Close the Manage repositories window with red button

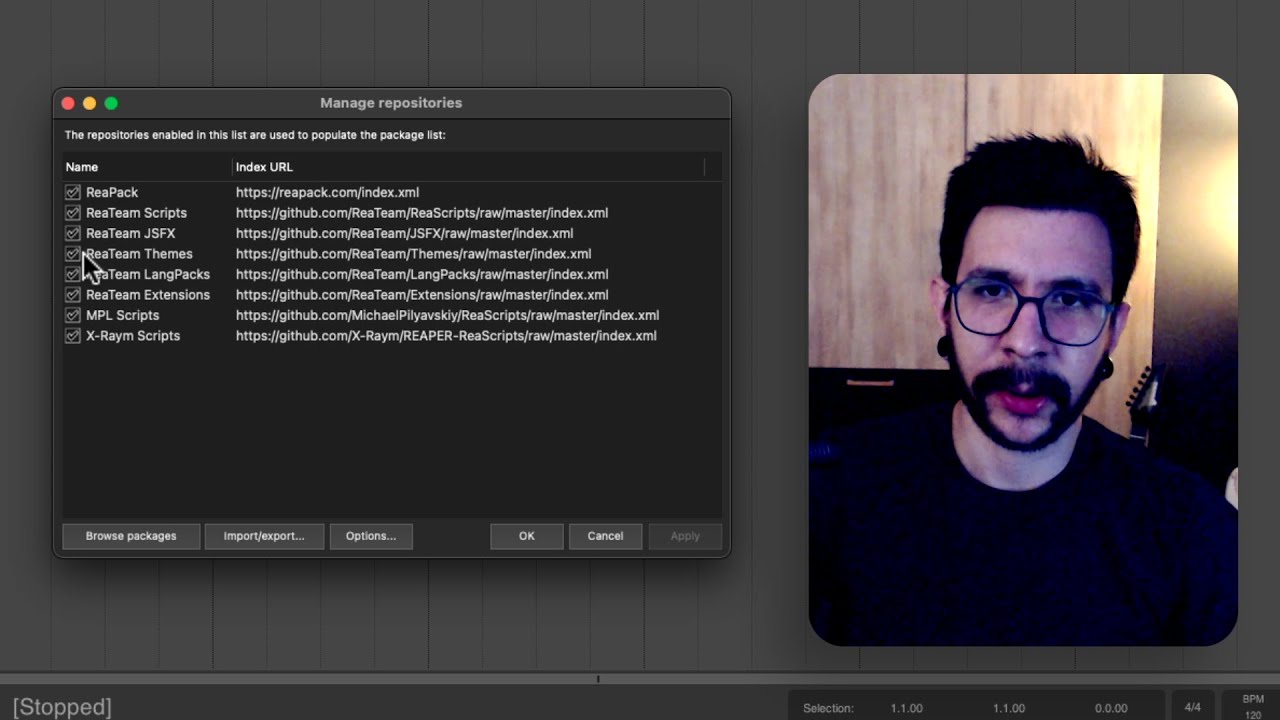point(68,103)
